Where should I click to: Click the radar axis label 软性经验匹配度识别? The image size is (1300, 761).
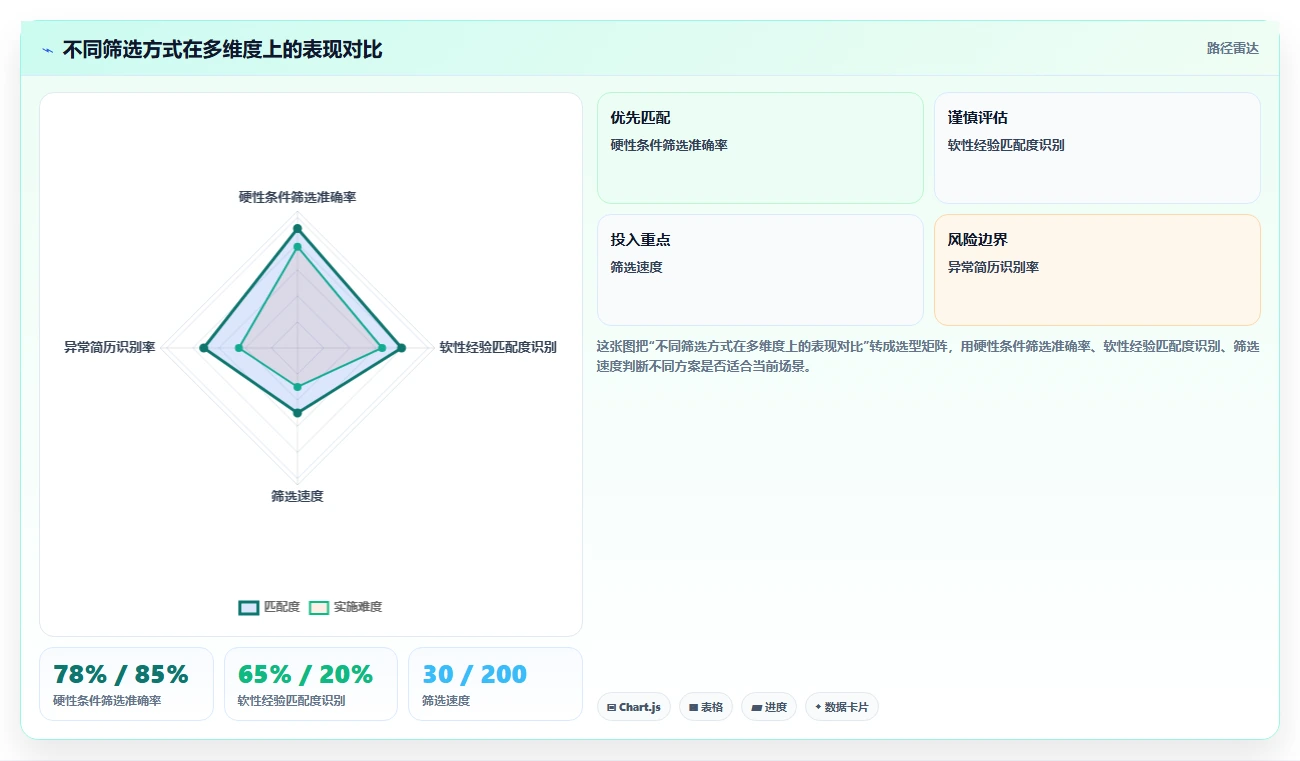click(498, 347)
